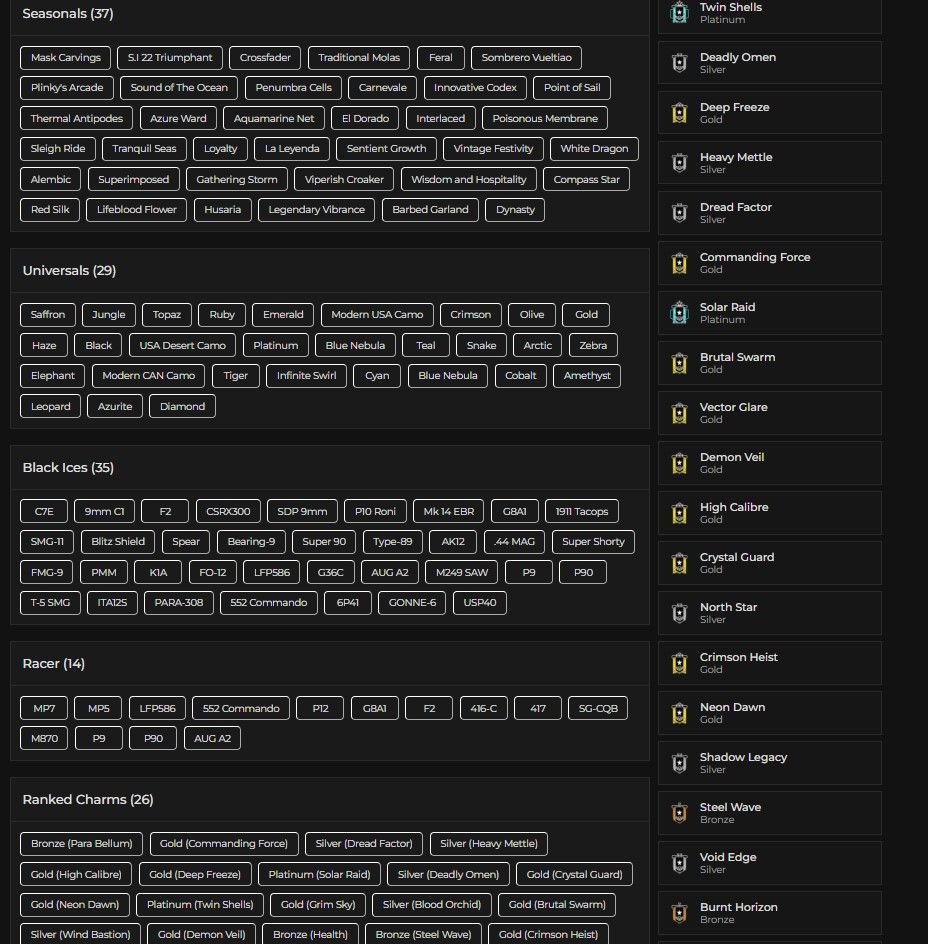Click the Vector Glare gold emblem icon
The width and height of the screenshot is (928, 944).
tap(679, 412)
